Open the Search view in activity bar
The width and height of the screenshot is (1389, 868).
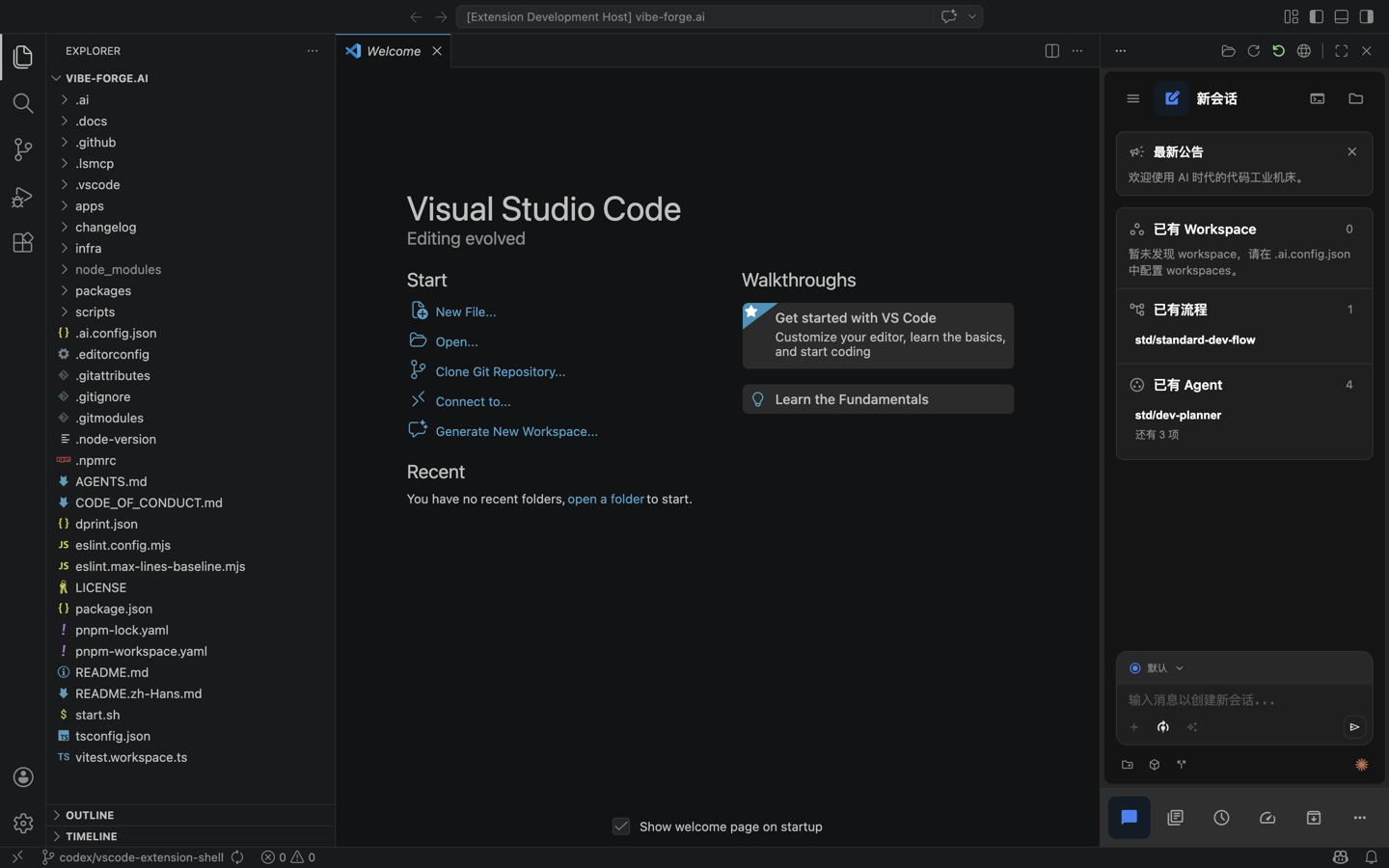(x=23, y=103)
